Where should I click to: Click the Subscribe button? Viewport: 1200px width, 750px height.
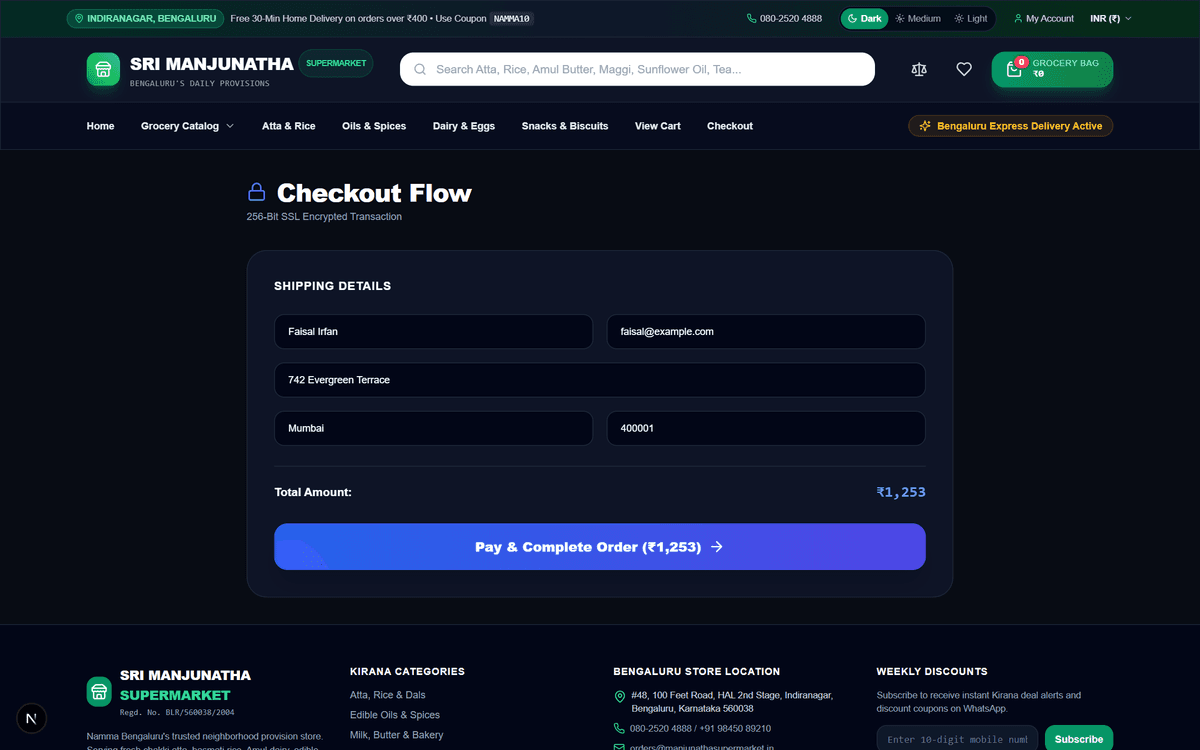click(x=1079, y=739)
